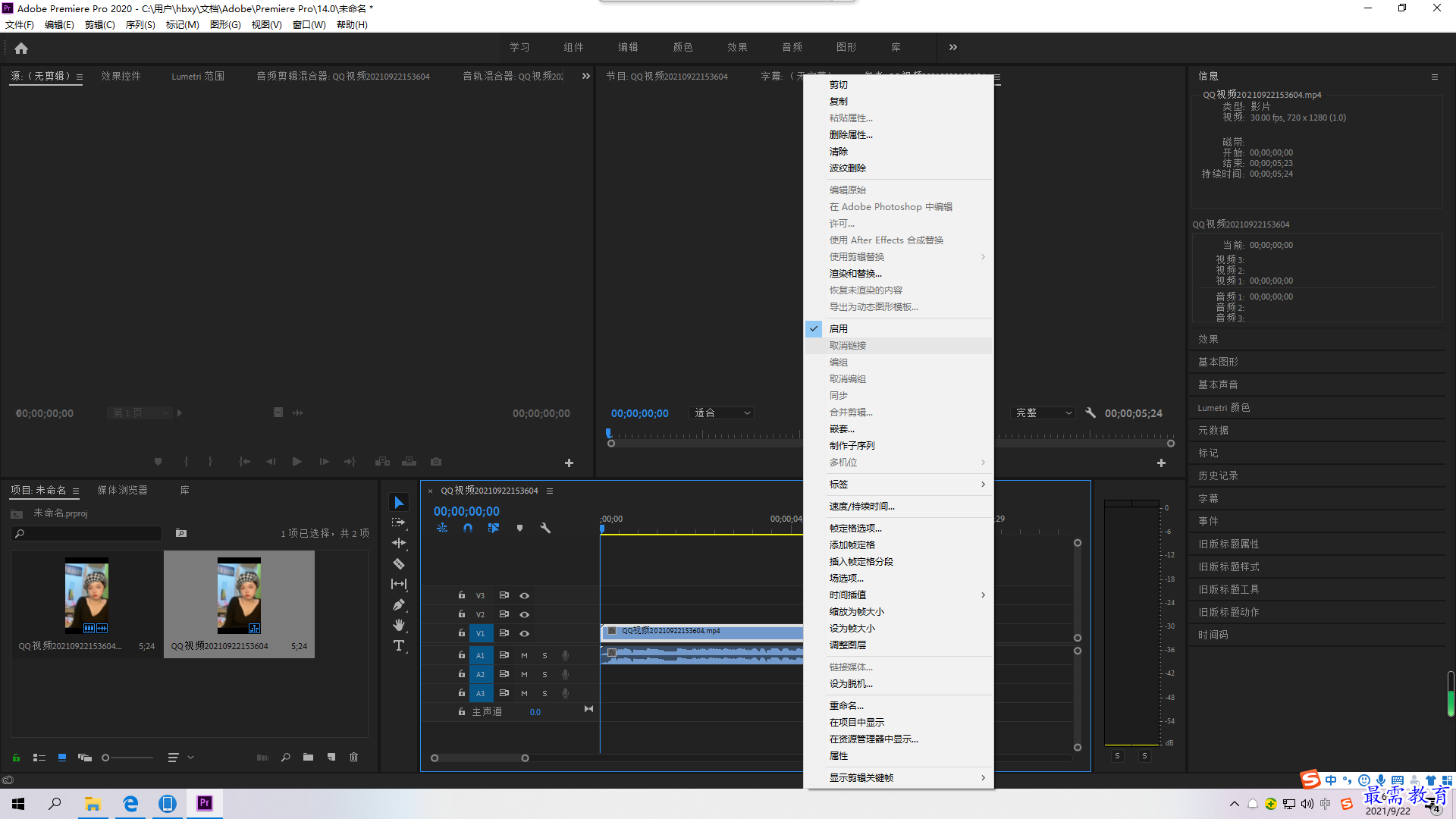Step forward one frame in source monitor
The width and height of the screenshot is (1456, 819).
coord(324,461)
